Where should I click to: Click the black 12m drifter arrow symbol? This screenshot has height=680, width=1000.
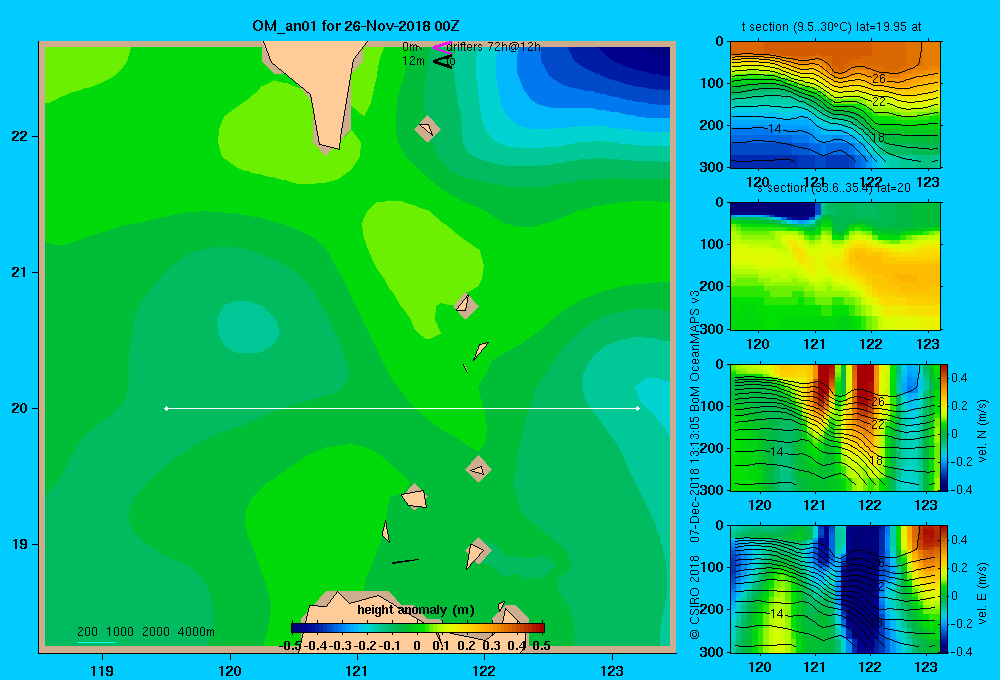click(443, 61)
